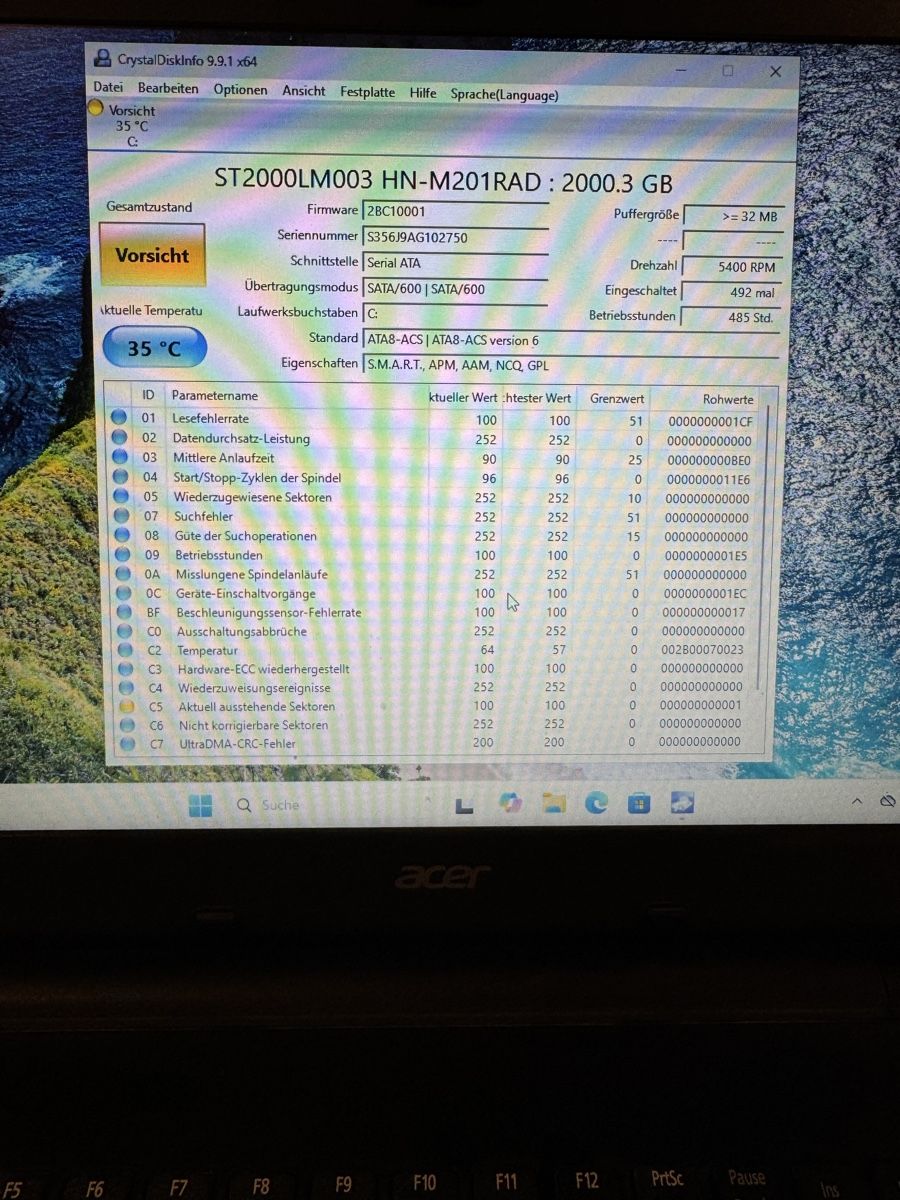Click status icon for UltraDMA-CRC-Fehler
900x1200 pixels.
click(x=127, y=744)
